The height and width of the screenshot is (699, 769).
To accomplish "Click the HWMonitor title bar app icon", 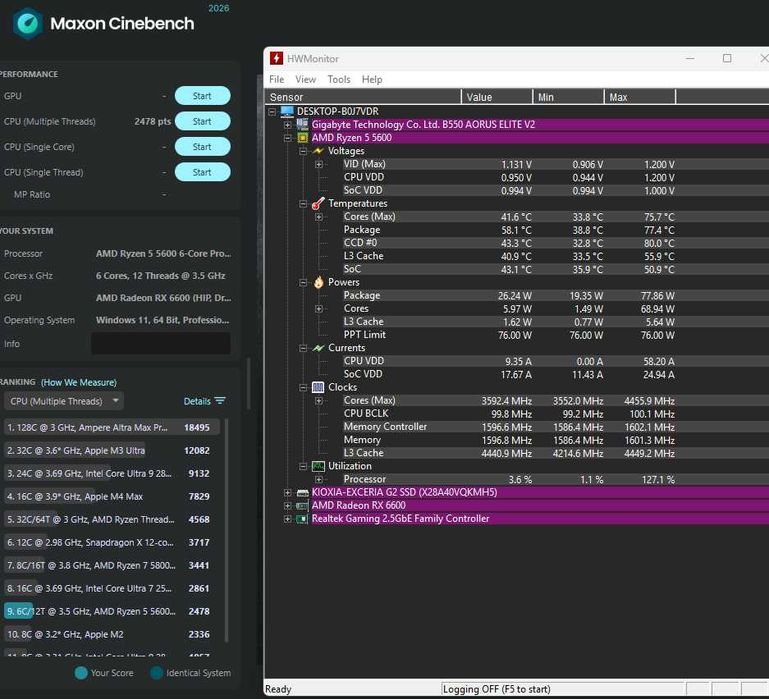I will tap(276, 58).
